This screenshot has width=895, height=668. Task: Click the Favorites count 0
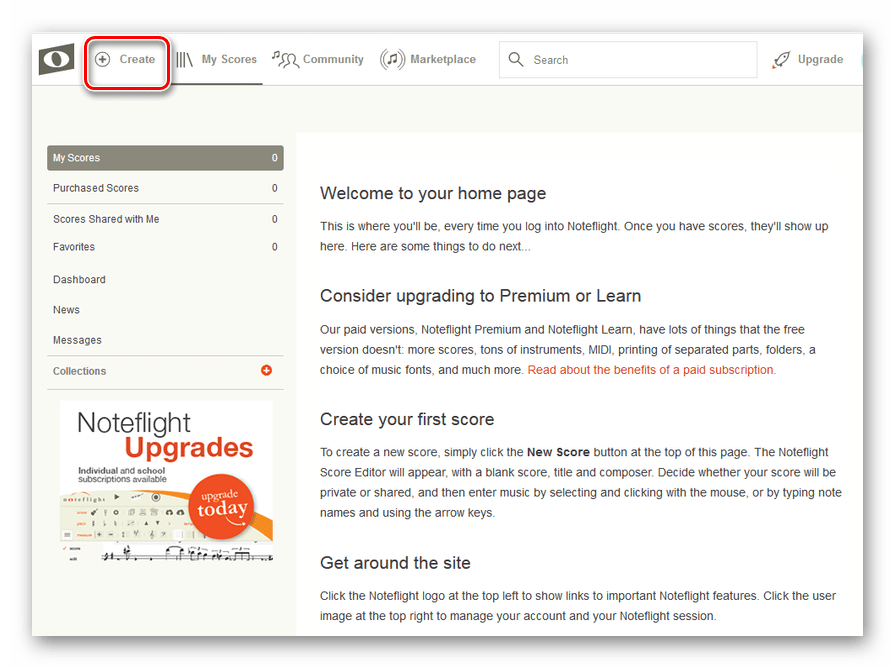pos(275,247)
